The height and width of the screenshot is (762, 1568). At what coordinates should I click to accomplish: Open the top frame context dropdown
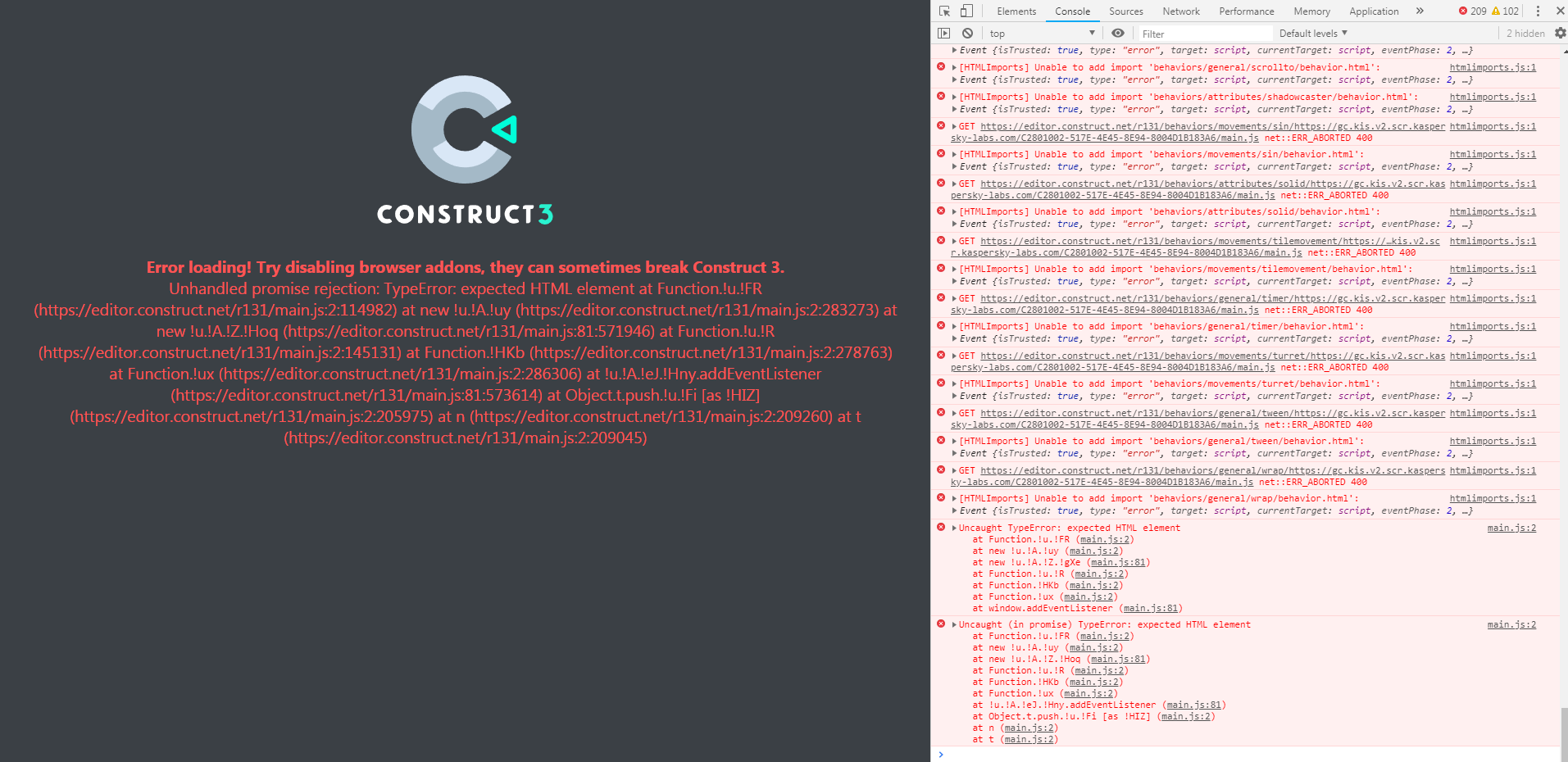[x=1041, y=33]
